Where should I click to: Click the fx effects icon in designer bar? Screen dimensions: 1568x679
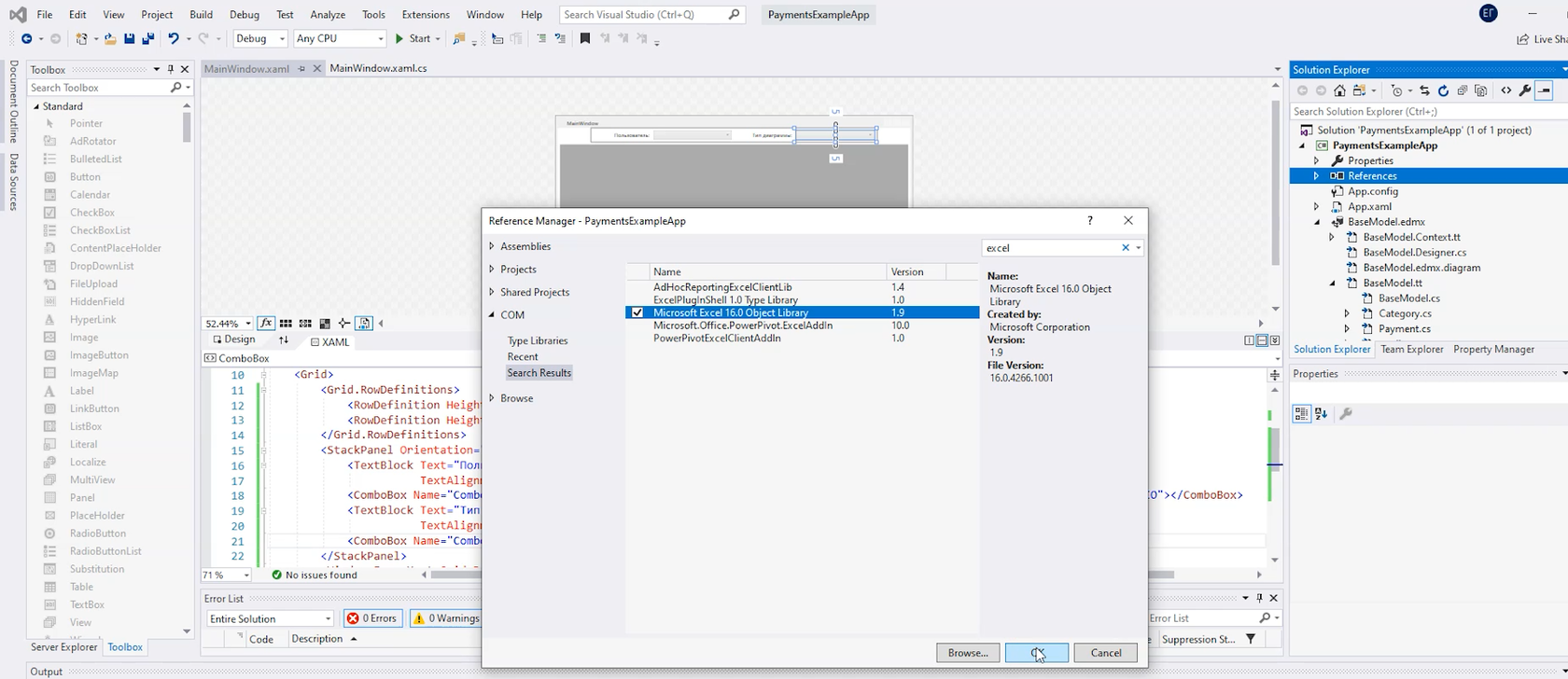coord(266,324)
